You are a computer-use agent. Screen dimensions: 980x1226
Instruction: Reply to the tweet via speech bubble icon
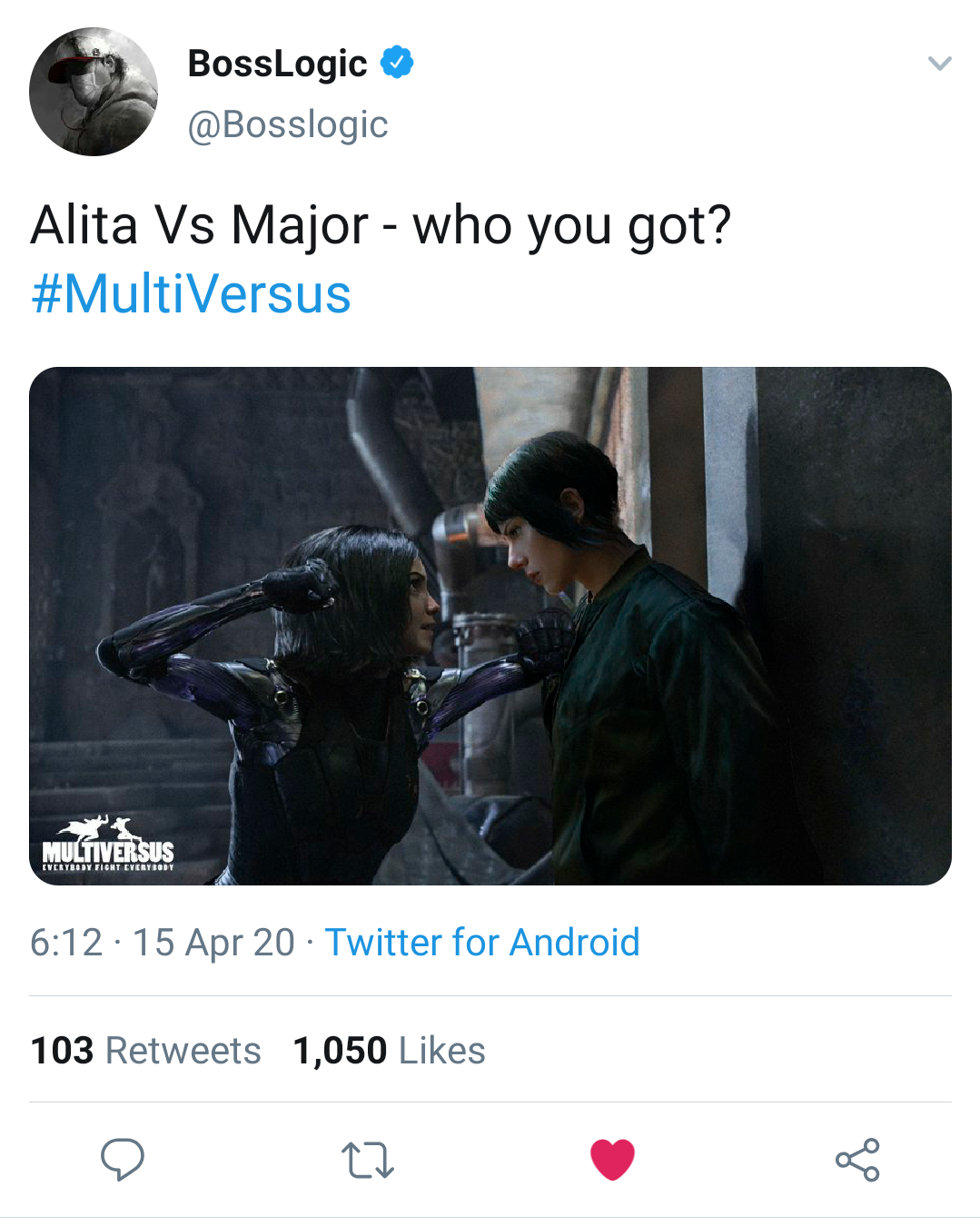pos(123,1159)
